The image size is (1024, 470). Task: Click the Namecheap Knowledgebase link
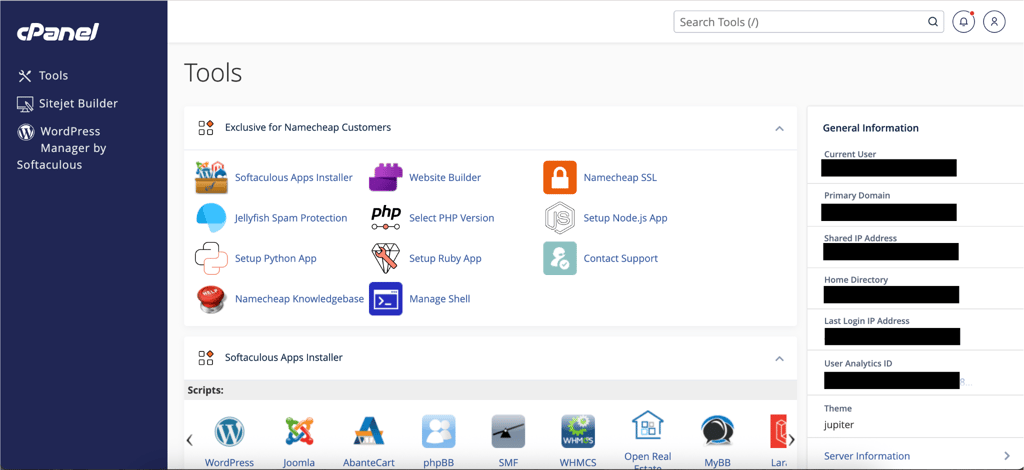[x=299, y=299]
